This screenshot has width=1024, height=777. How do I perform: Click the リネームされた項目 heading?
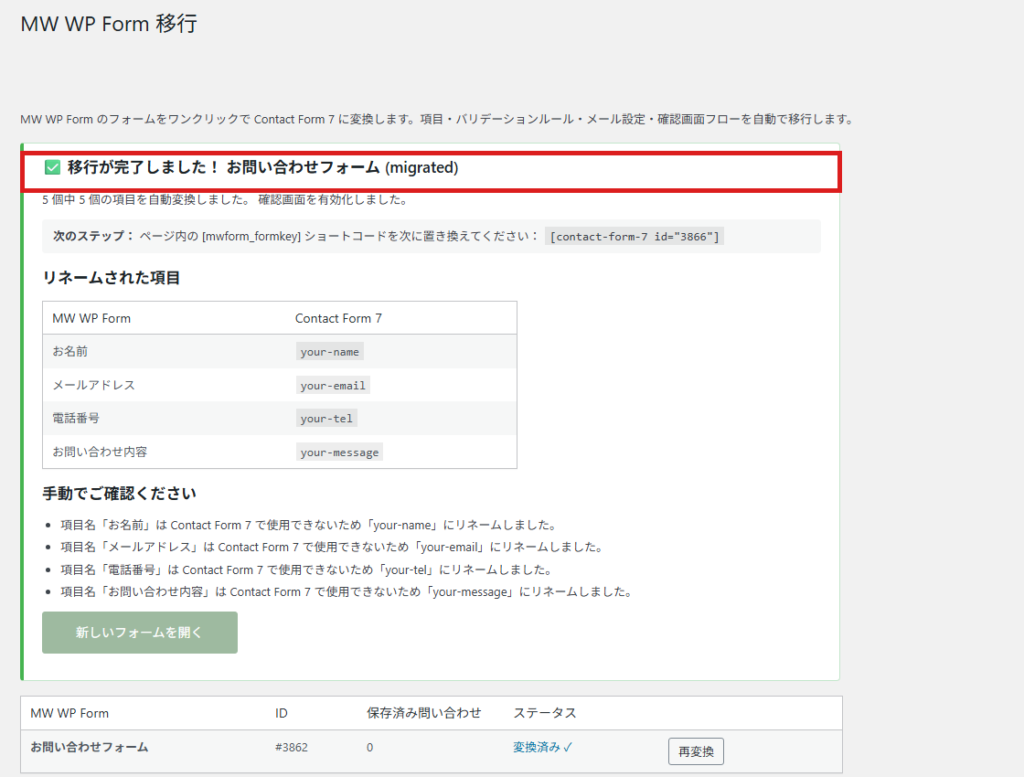(x=111, y=278)
